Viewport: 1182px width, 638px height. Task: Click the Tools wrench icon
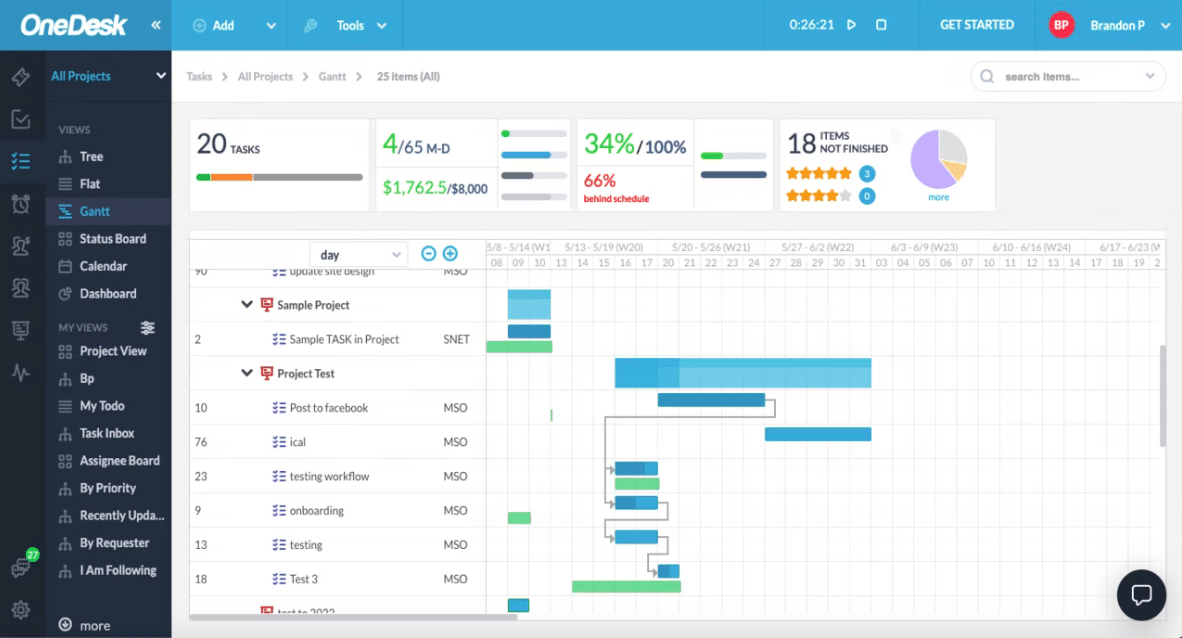point(310,26)
